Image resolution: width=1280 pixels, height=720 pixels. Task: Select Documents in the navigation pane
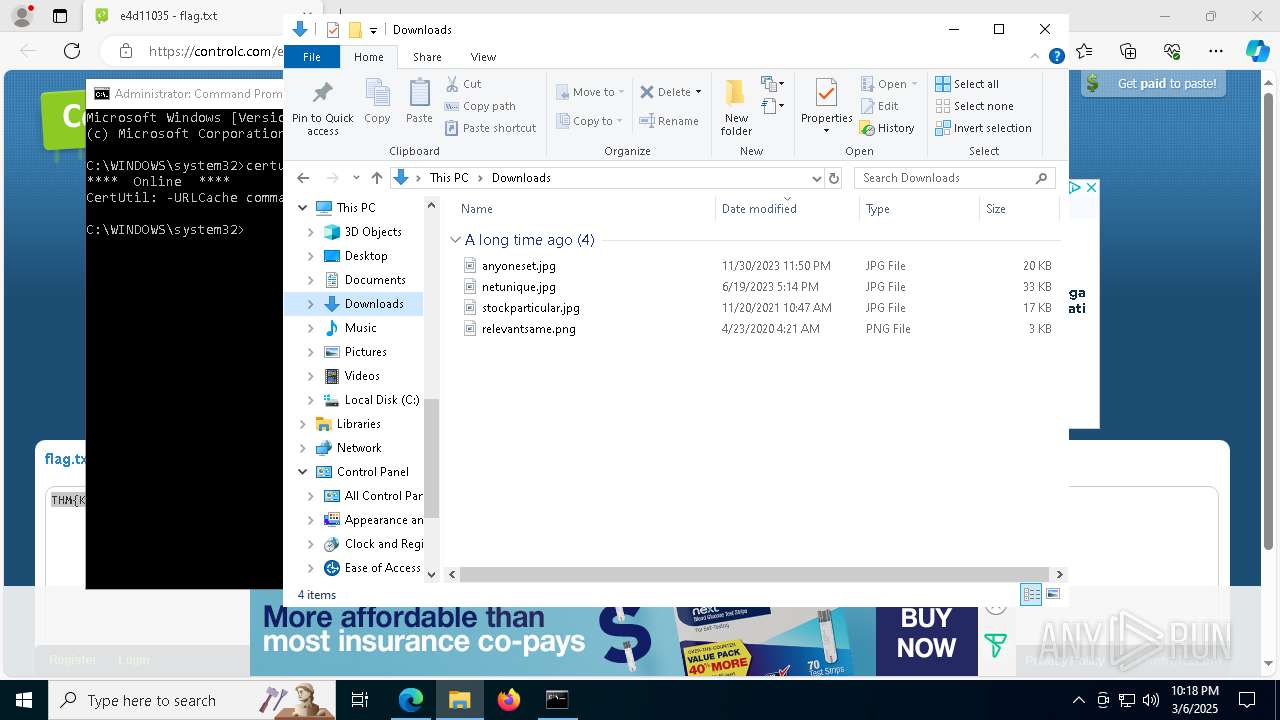click(x=375, y=280)
